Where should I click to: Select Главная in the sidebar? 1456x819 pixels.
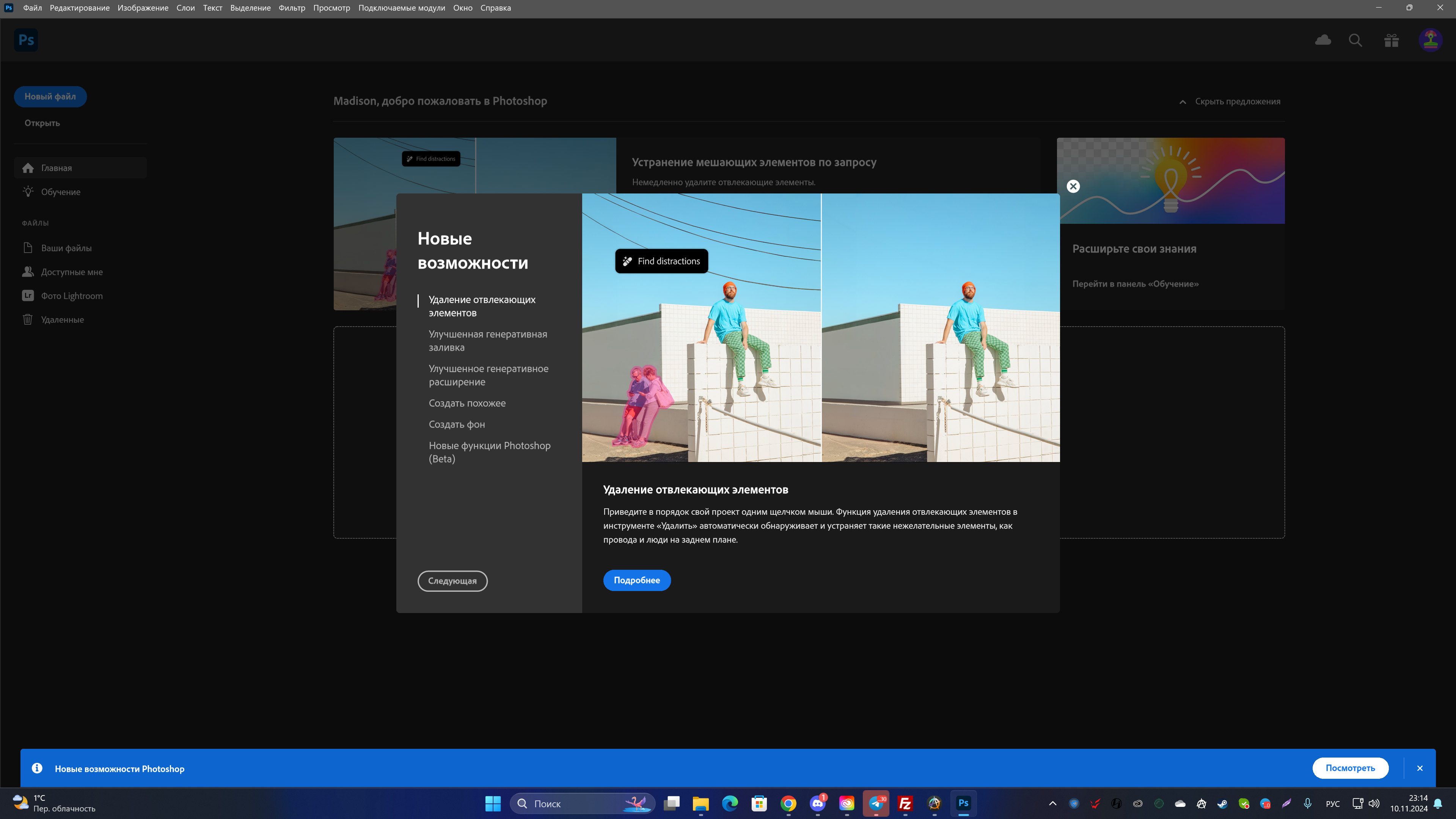coord(80,168)
